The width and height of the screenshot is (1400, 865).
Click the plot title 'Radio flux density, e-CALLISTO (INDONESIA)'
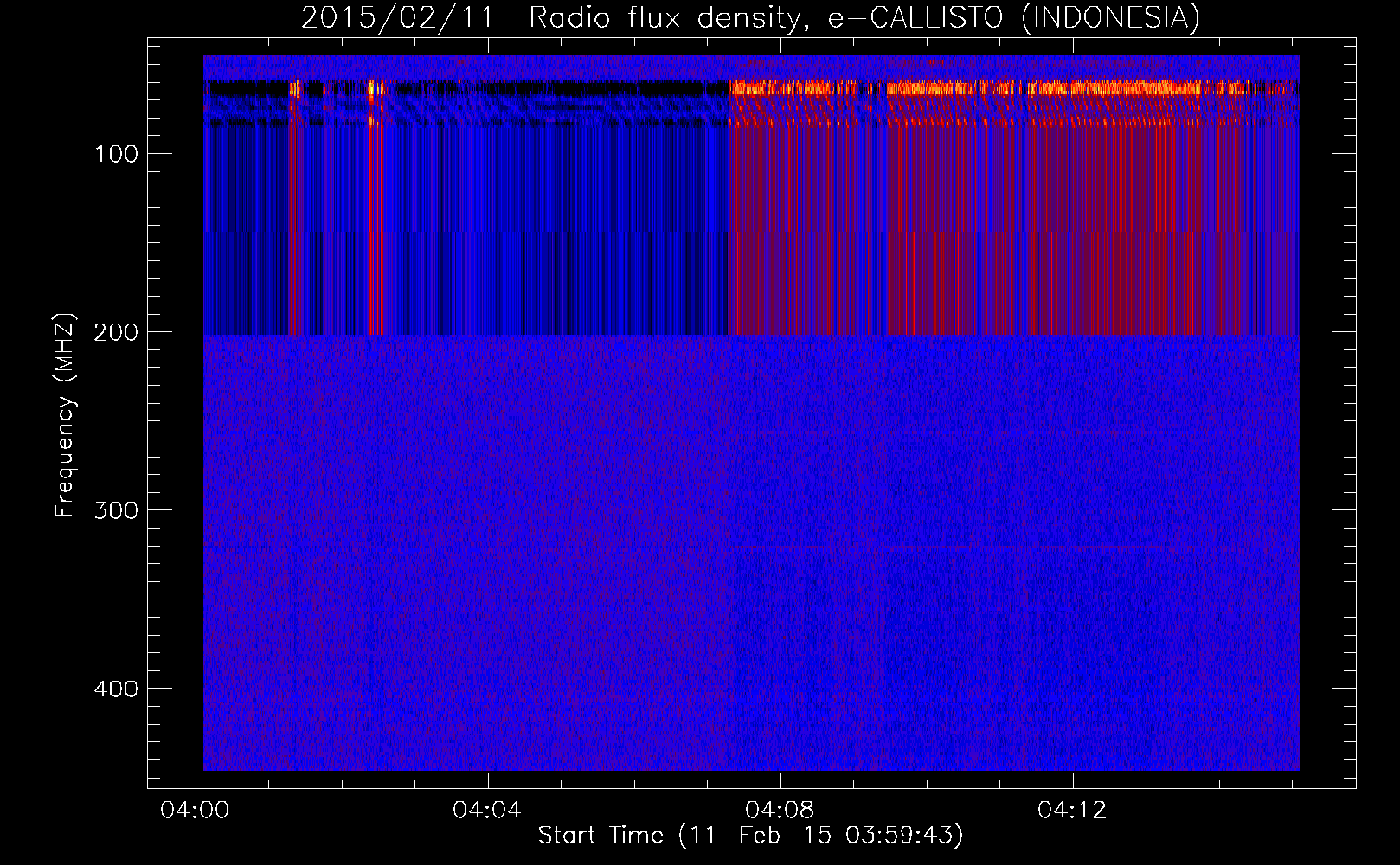864,18
